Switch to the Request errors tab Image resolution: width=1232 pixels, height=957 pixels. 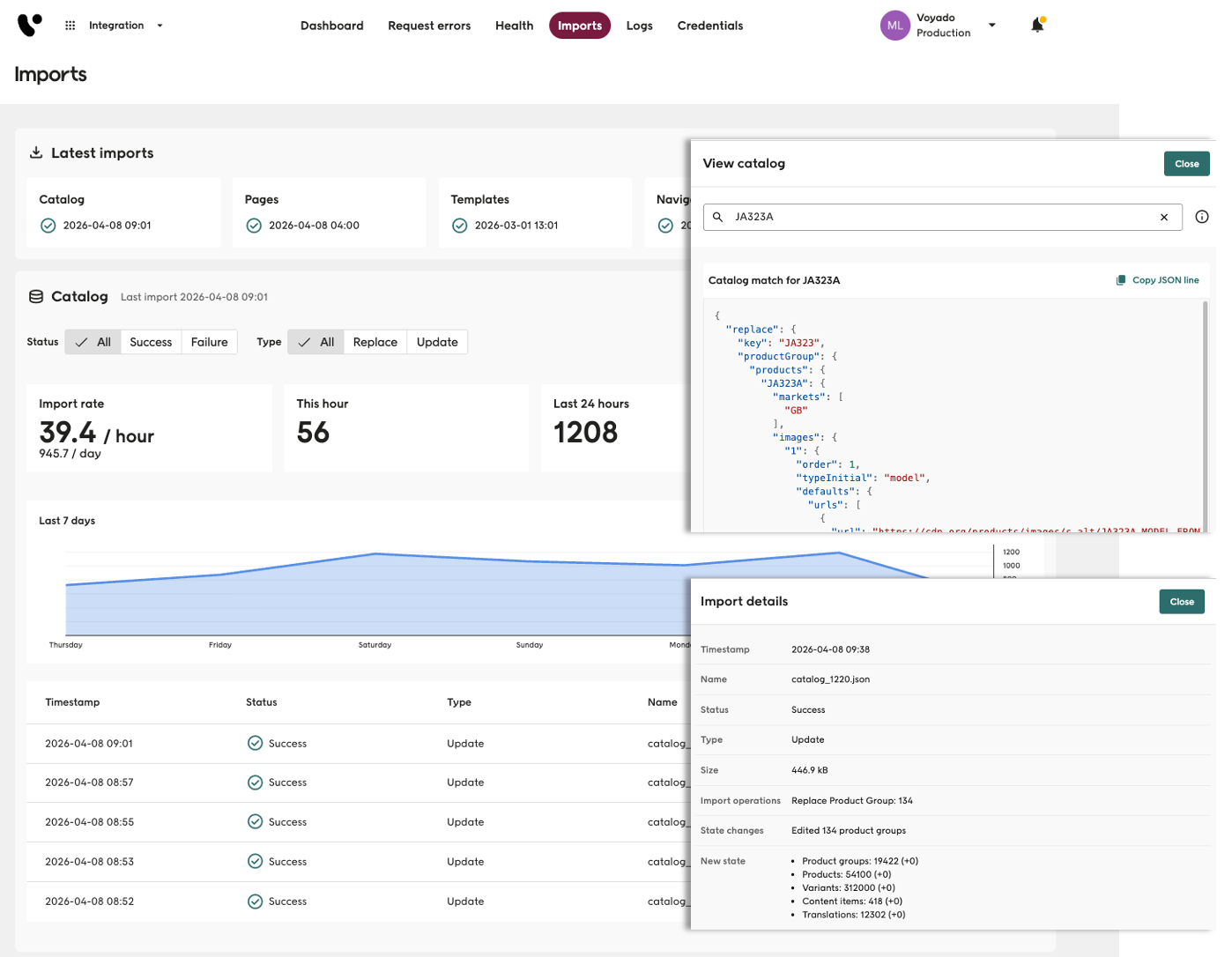[x=429, y=26]
